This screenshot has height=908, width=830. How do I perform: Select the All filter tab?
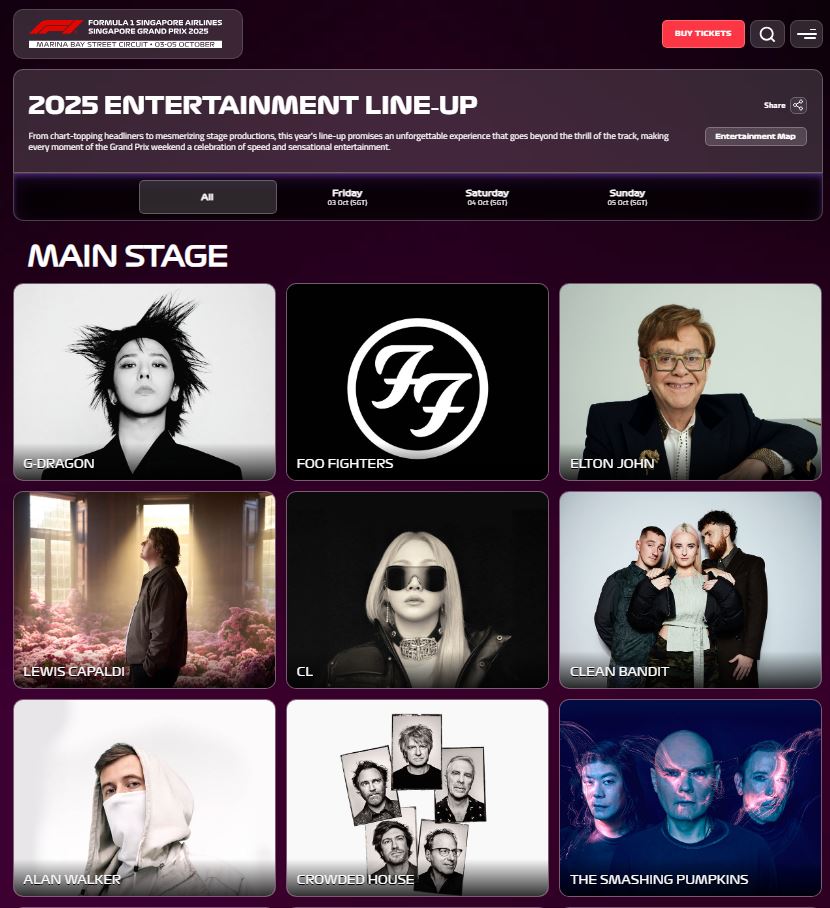(208, 197)
